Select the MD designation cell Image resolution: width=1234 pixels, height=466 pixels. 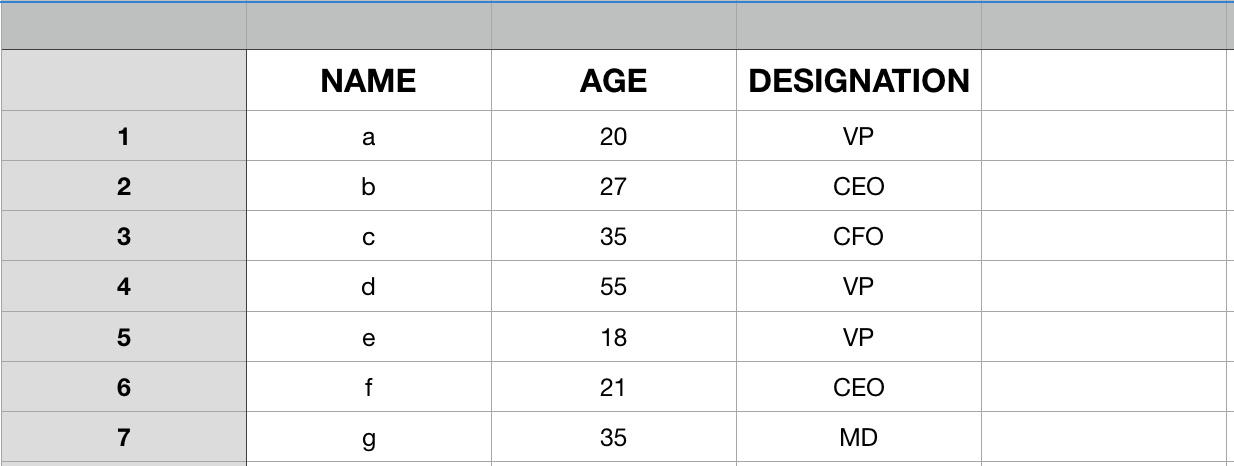(859, 437)
